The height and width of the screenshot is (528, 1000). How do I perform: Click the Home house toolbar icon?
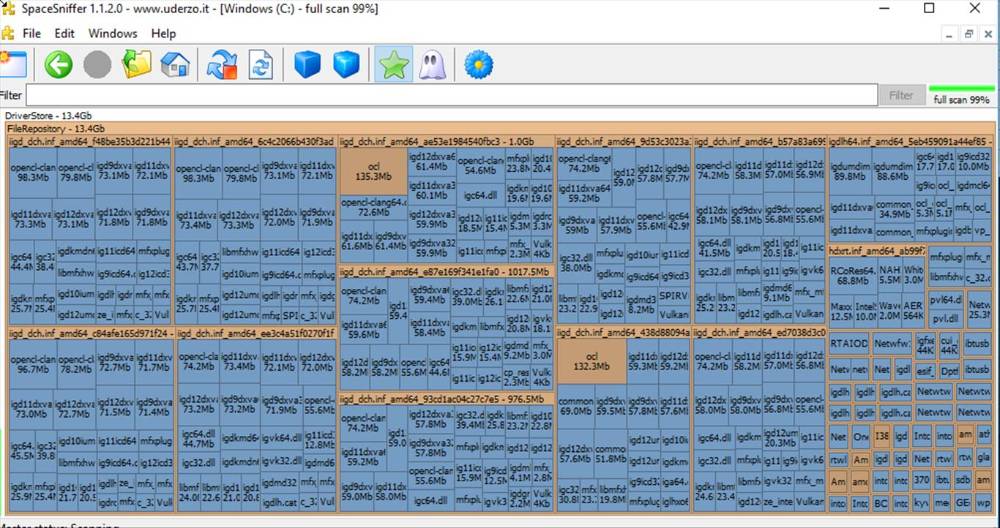click(175, 65)
